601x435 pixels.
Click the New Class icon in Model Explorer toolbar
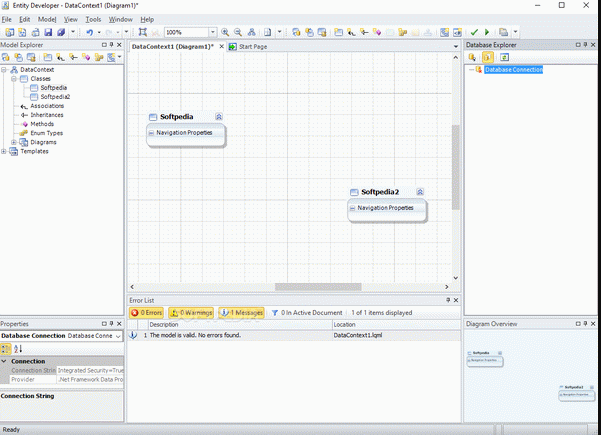[48, 57]
